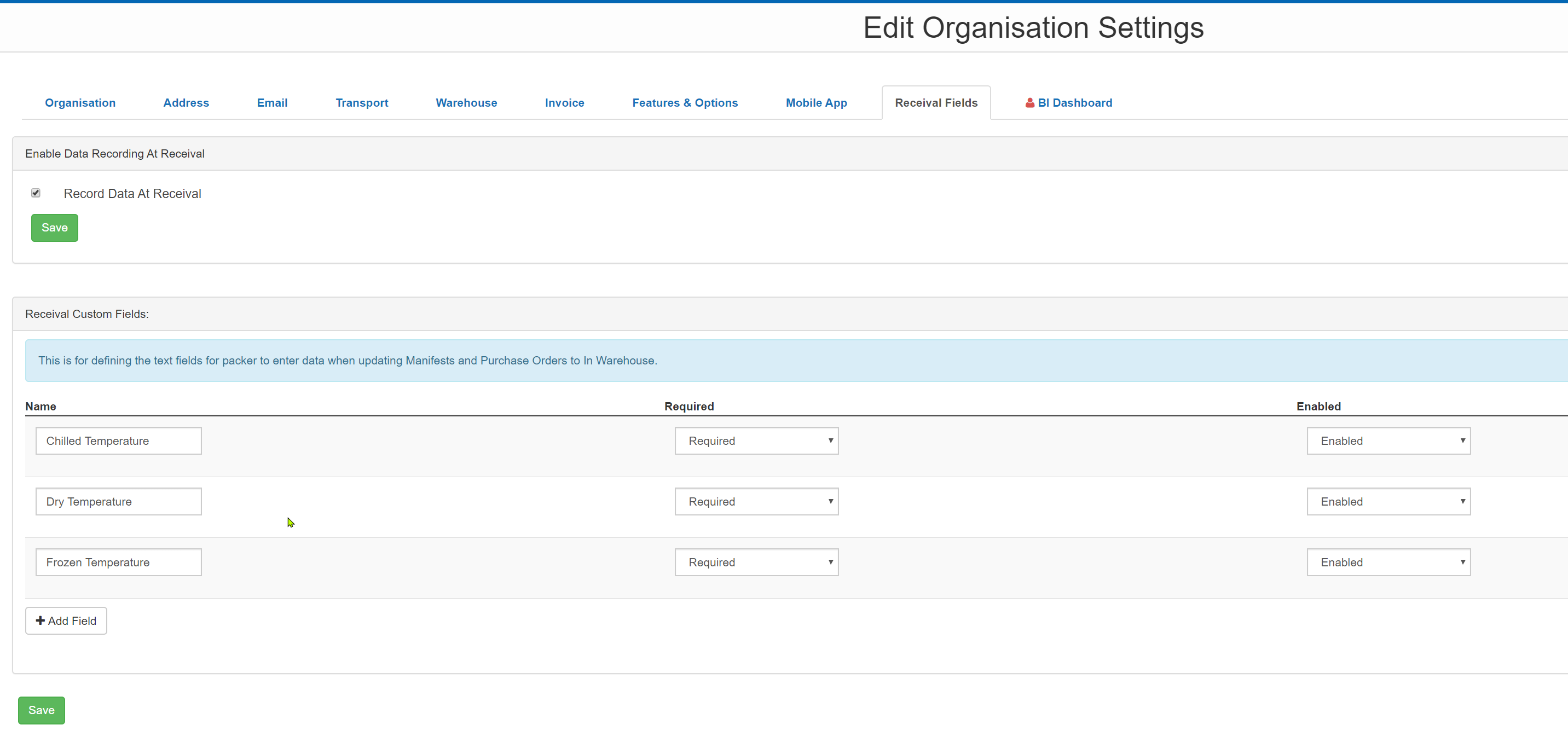Click the BI Dashboard user icon
1568x748 pixels.
pyautogui.click(x=1029, y=103)
